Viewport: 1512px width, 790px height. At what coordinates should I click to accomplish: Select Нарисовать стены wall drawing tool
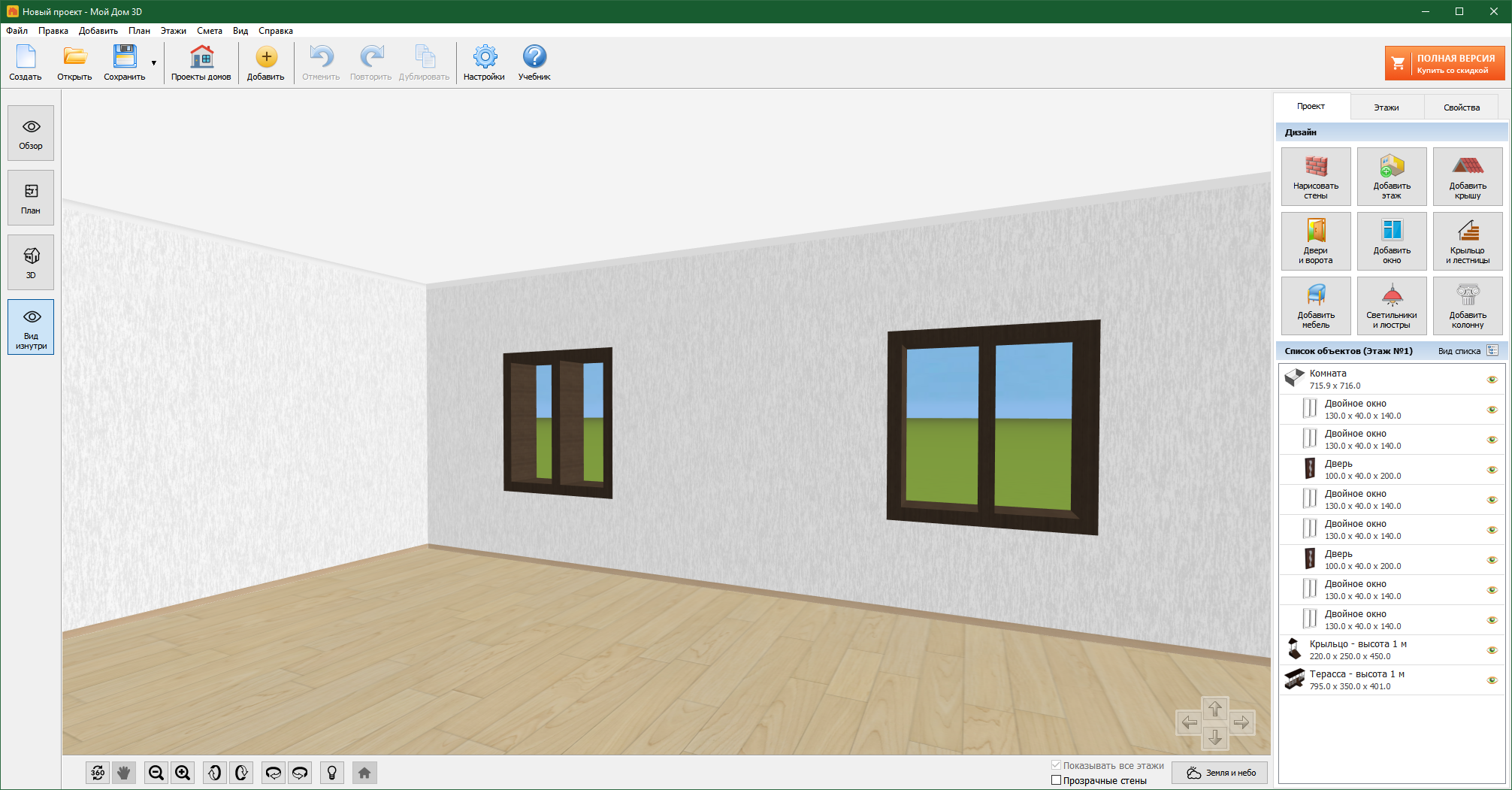coord(1316,177)
